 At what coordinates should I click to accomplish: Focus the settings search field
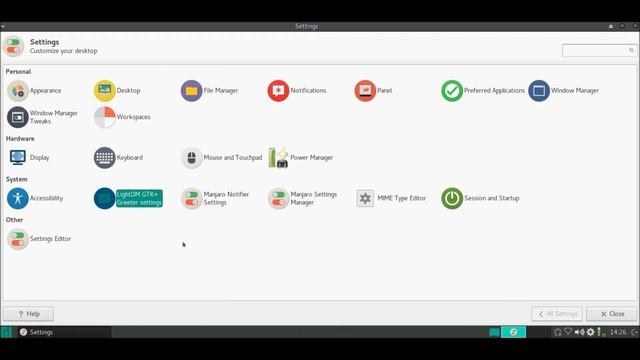(x=599, y=50)
